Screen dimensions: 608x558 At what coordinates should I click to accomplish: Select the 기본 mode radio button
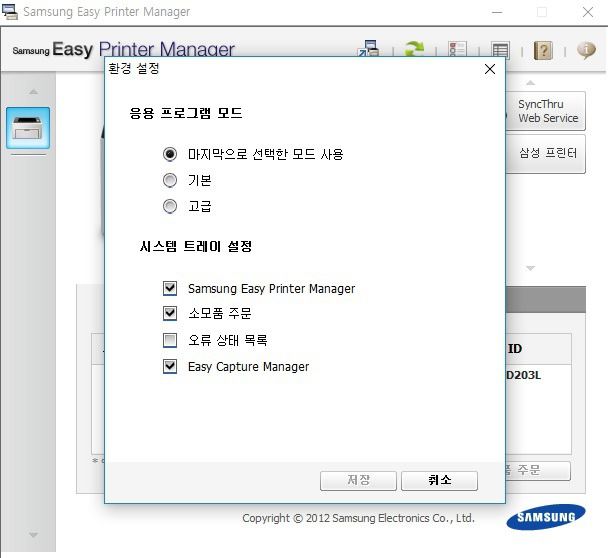point(170,180)
